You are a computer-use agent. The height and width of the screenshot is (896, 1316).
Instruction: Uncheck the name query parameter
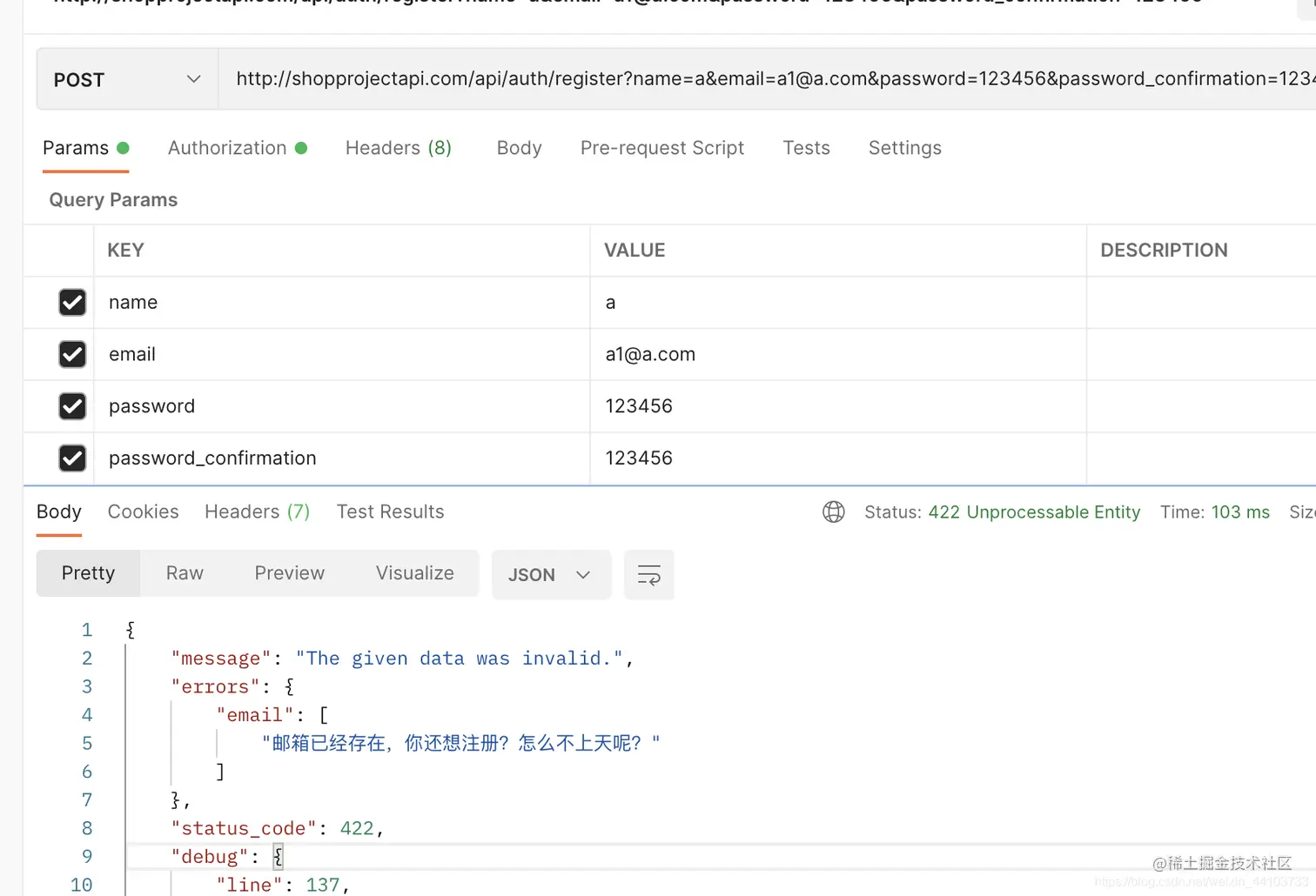coord(72,303)
